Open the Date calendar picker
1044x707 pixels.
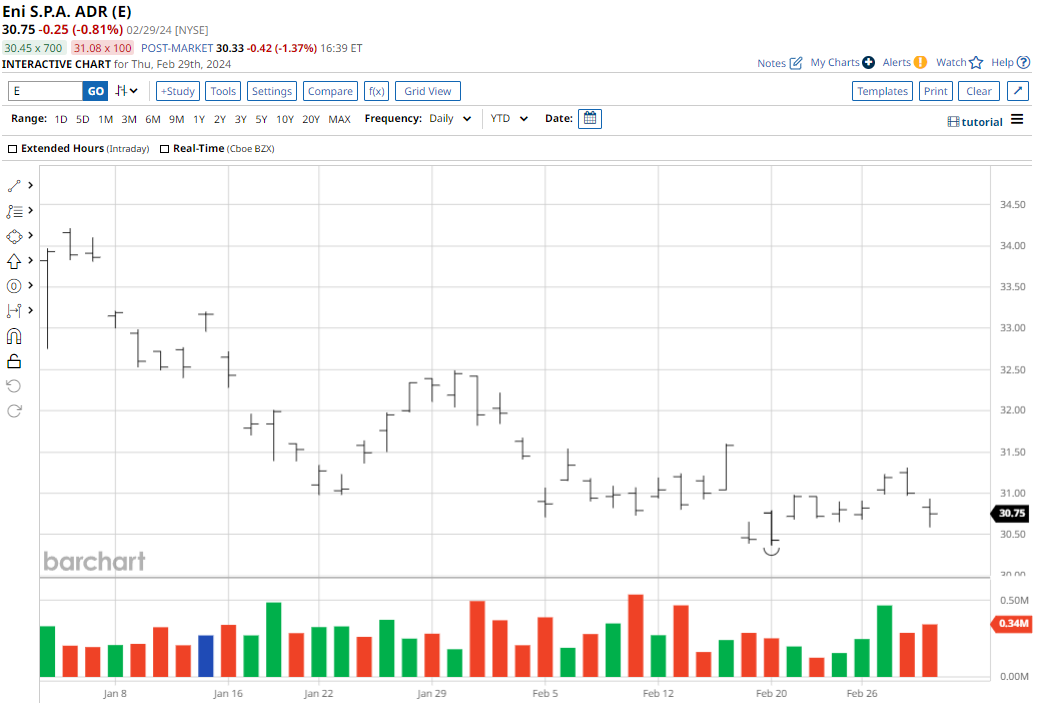click(590, 118)
